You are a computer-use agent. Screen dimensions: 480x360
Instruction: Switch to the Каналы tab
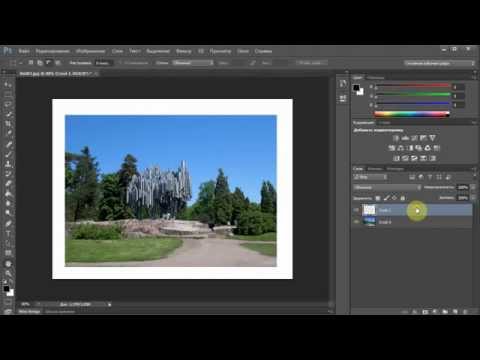click(374, 169)
